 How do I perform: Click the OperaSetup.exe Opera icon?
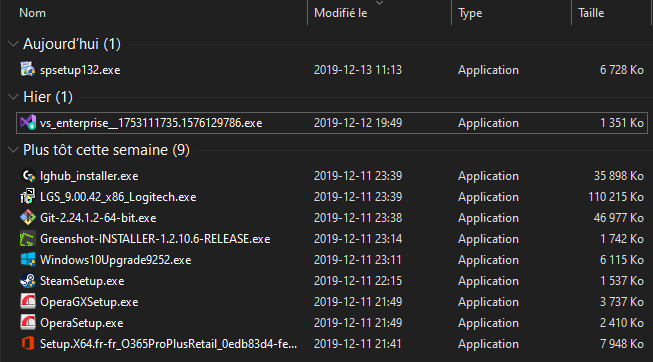point(28,322)
